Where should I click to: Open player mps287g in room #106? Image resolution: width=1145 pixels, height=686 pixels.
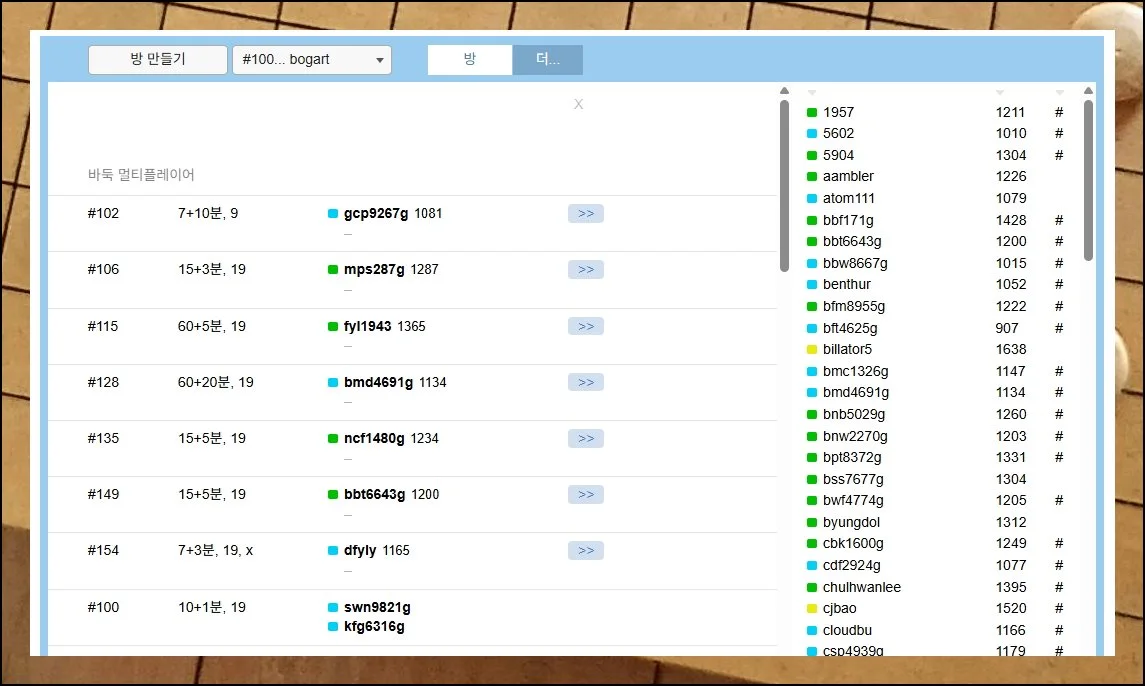click(374, 270)
